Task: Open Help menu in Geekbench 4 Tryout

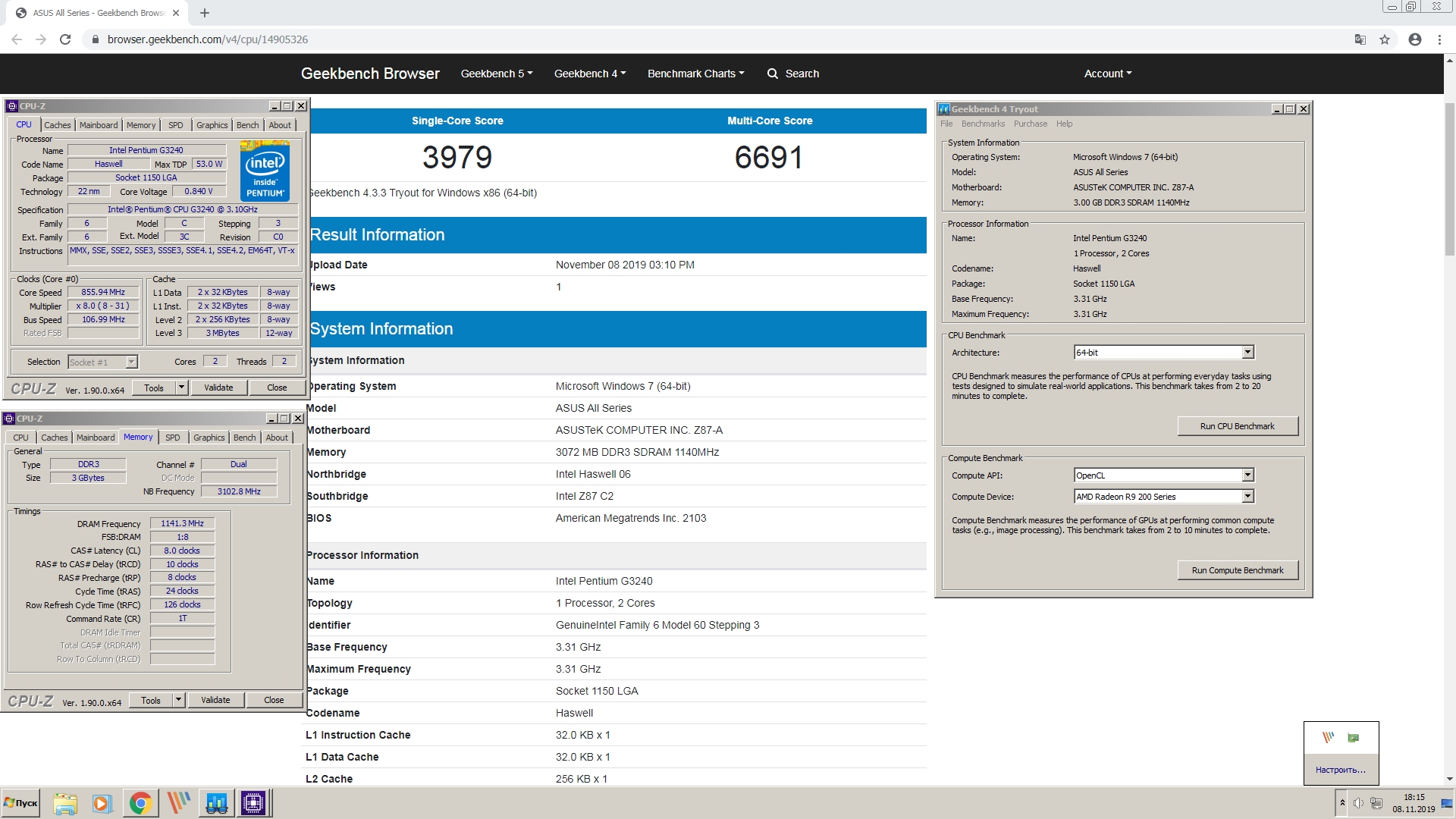Action: point(1065,124)
